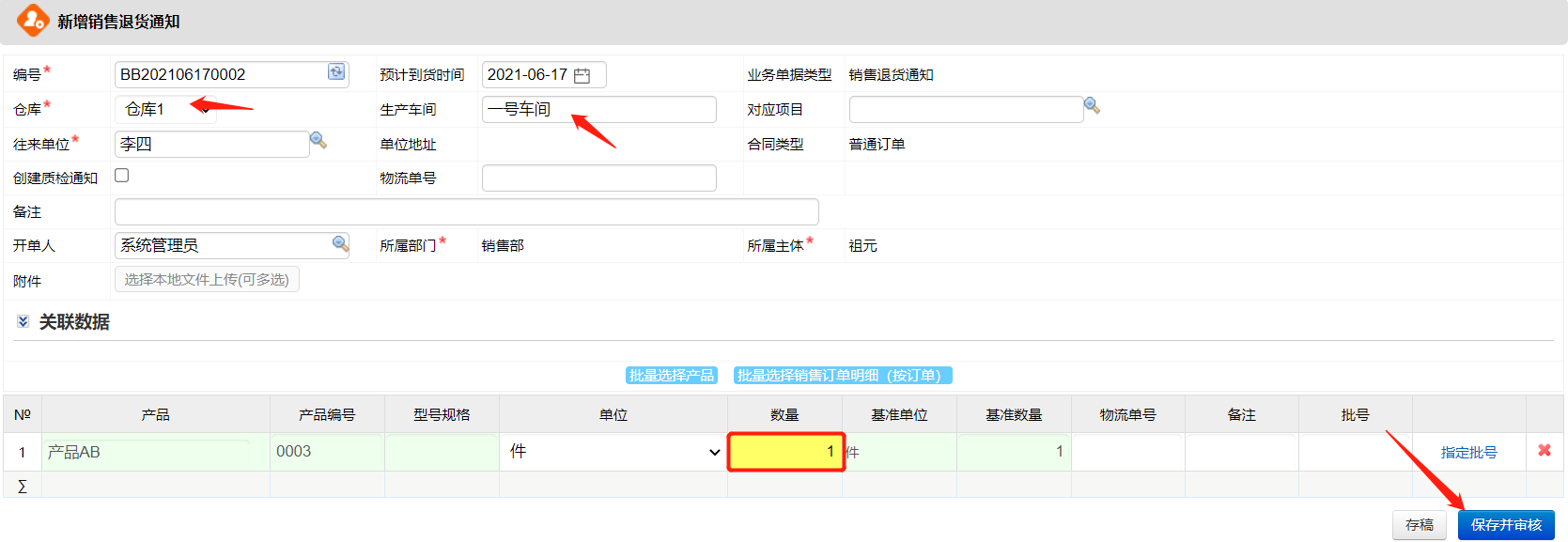Open the calendar picker for 预计到货时间

tap(582, 75)
